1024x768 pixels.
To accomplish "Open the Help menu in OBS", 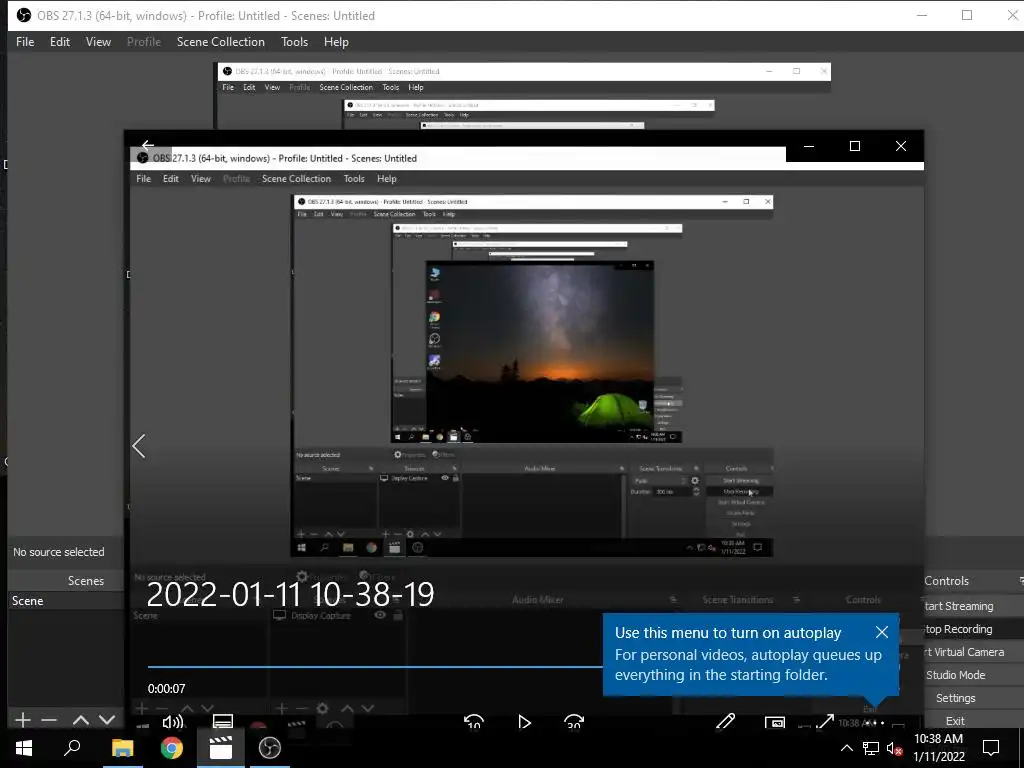I will click(336, 42).
